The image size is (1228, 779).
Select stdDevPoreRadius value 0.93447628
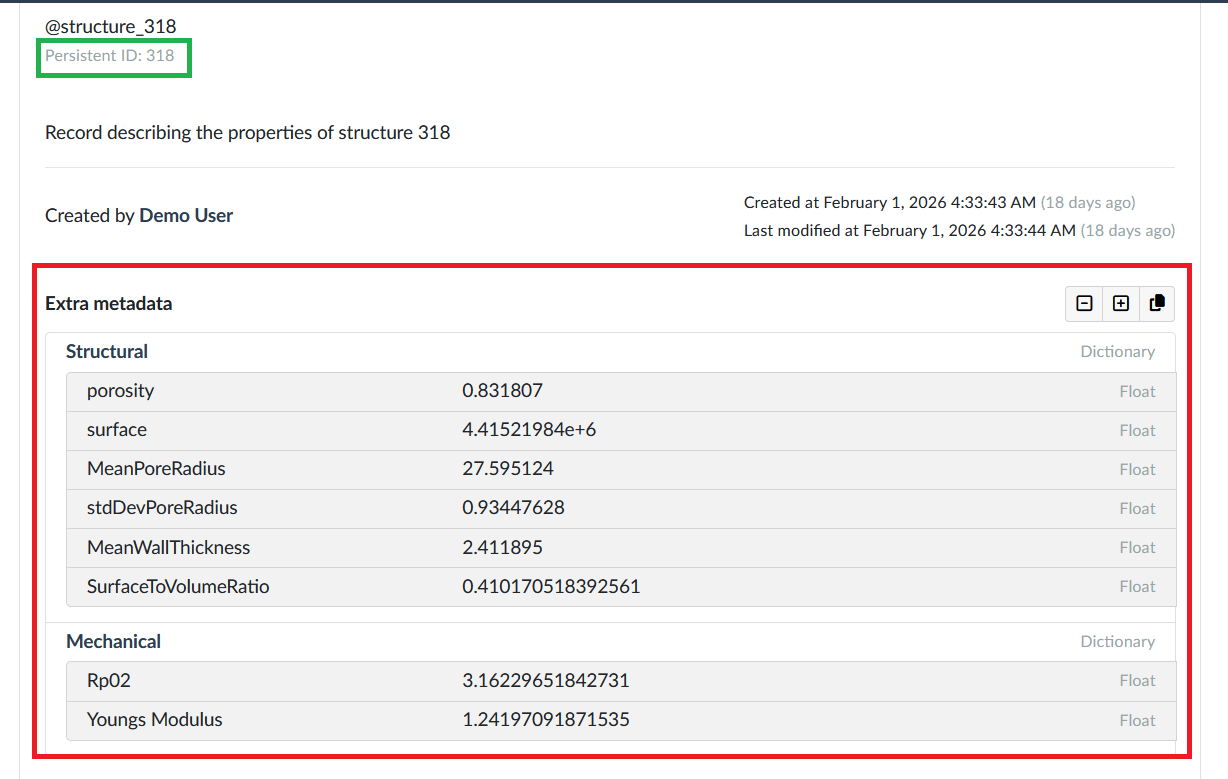click(513, 508)
